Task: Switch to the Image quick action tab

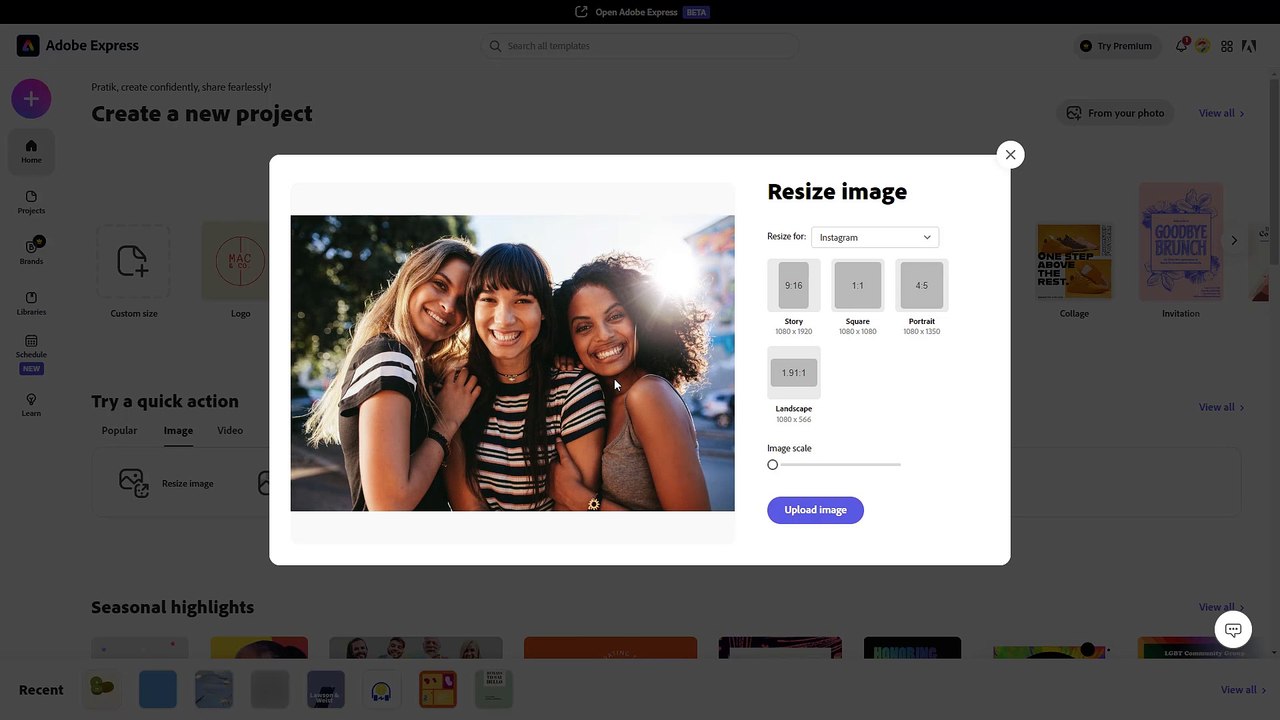Action: coord(178,430)
